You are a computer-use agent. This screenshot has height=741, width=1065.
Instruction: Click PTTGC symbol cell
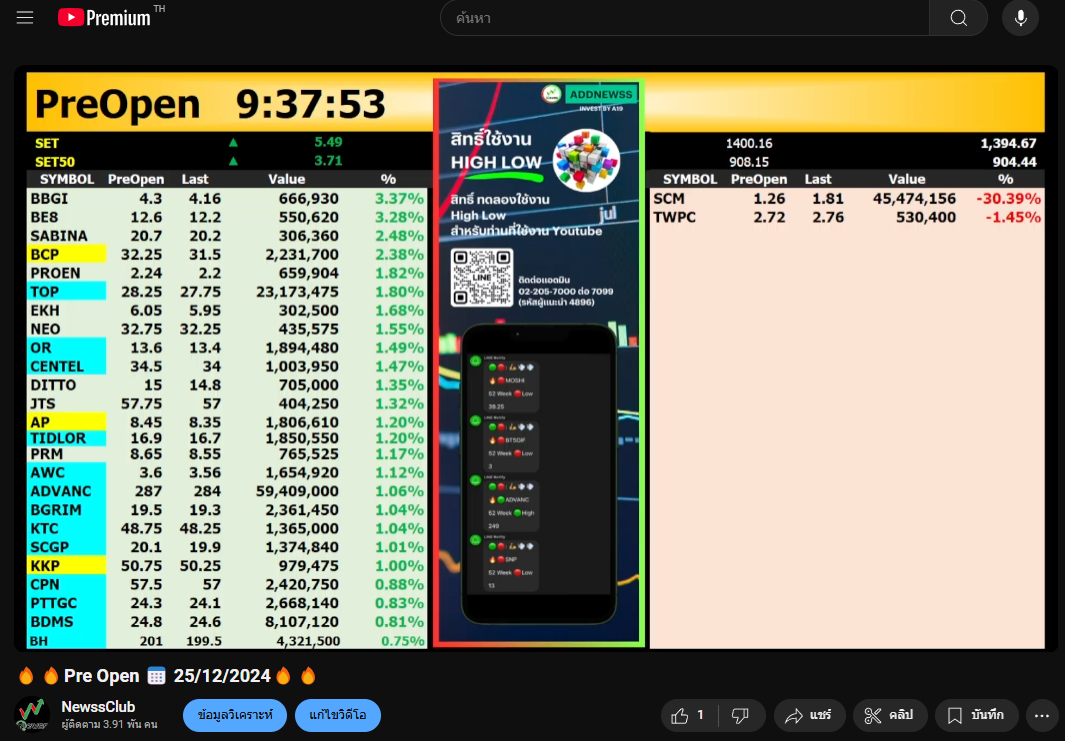click(x=67, y=603)
